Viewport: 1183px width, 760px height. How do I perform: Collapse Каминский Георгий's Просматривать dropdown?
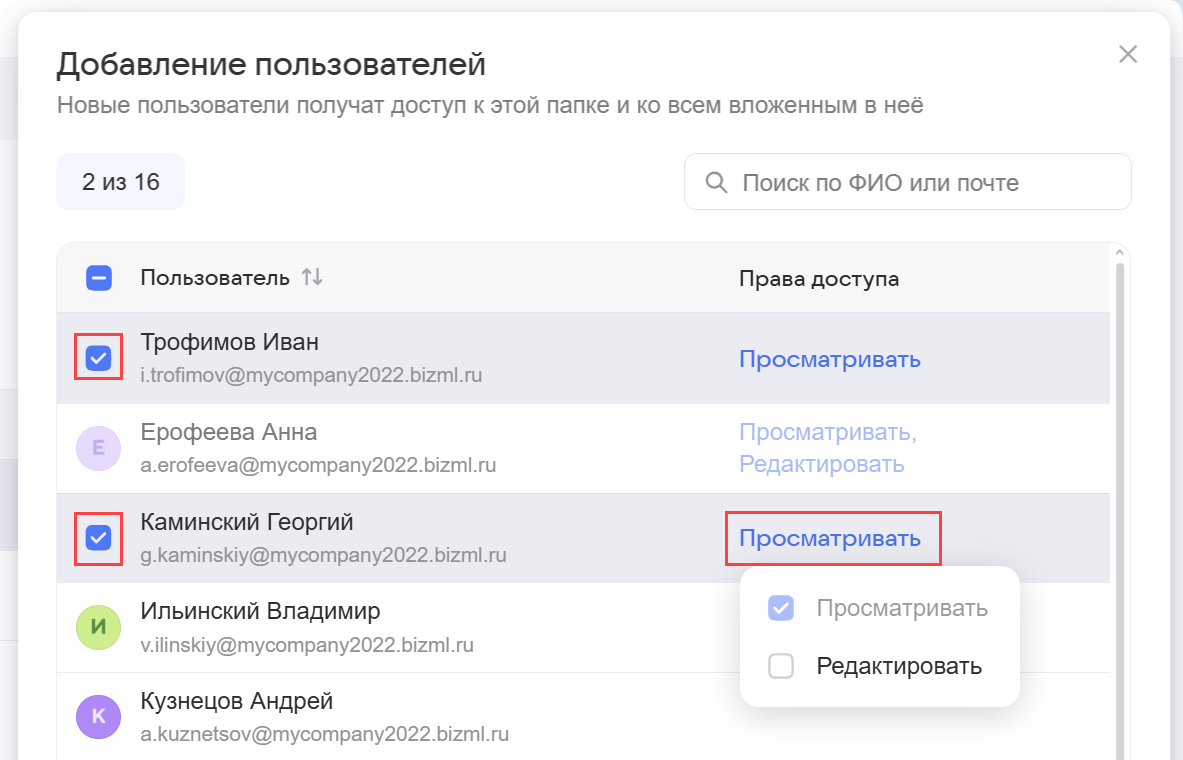click(829, 538)
